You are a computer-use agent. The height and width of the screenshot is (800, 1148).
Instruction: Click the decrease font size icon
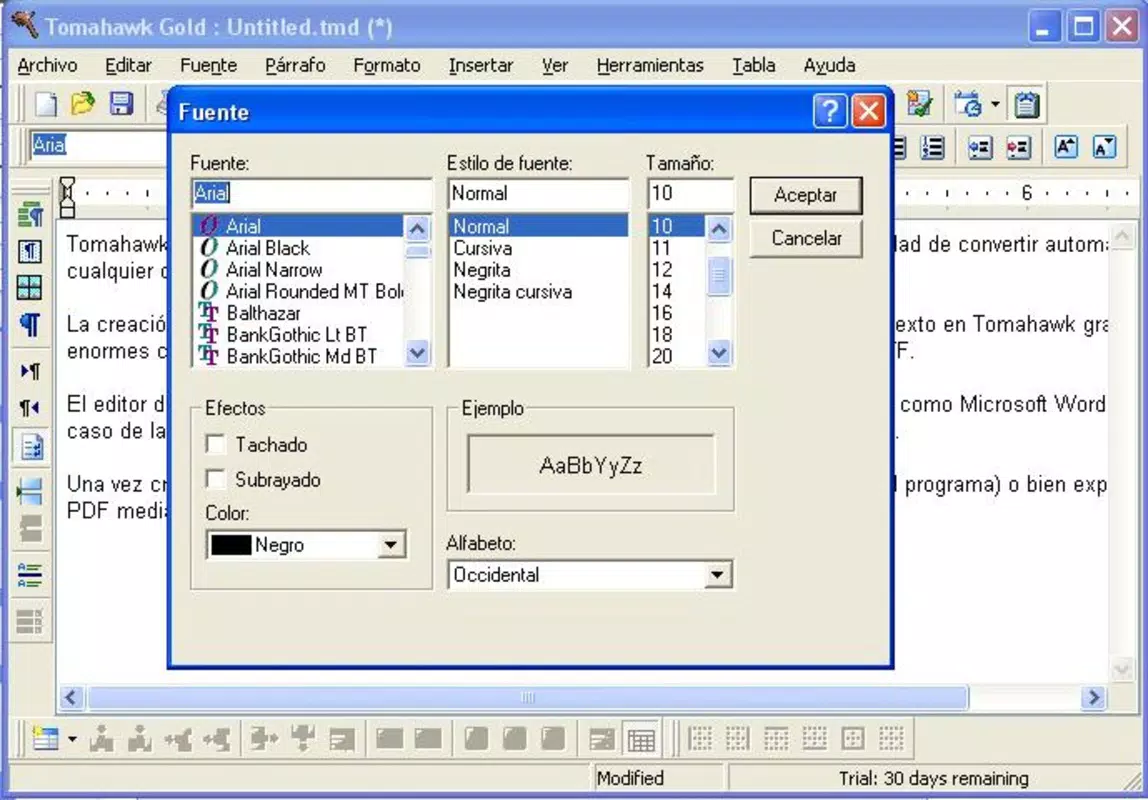pos(1104,147)
